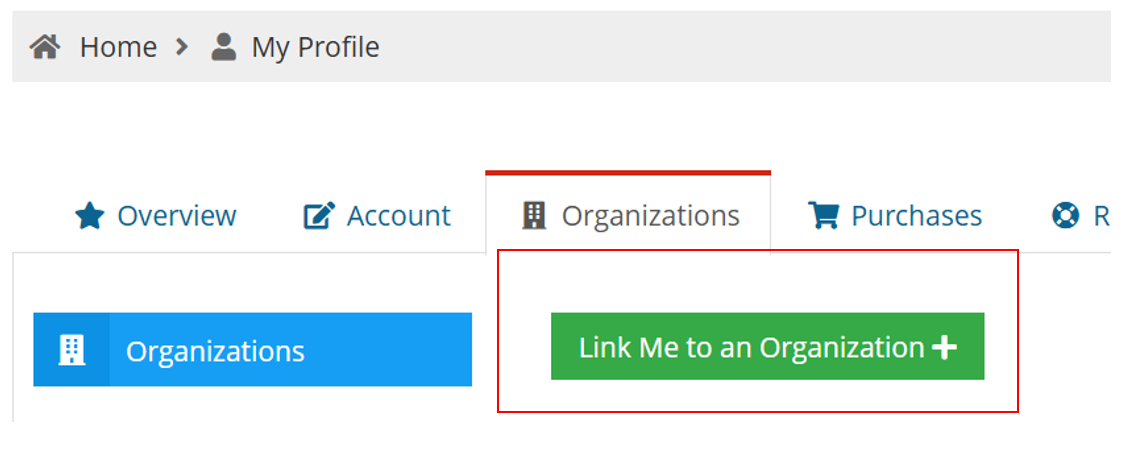
Task: Open the partially visible tab starting with R
Action: [x=1101, y=215]
